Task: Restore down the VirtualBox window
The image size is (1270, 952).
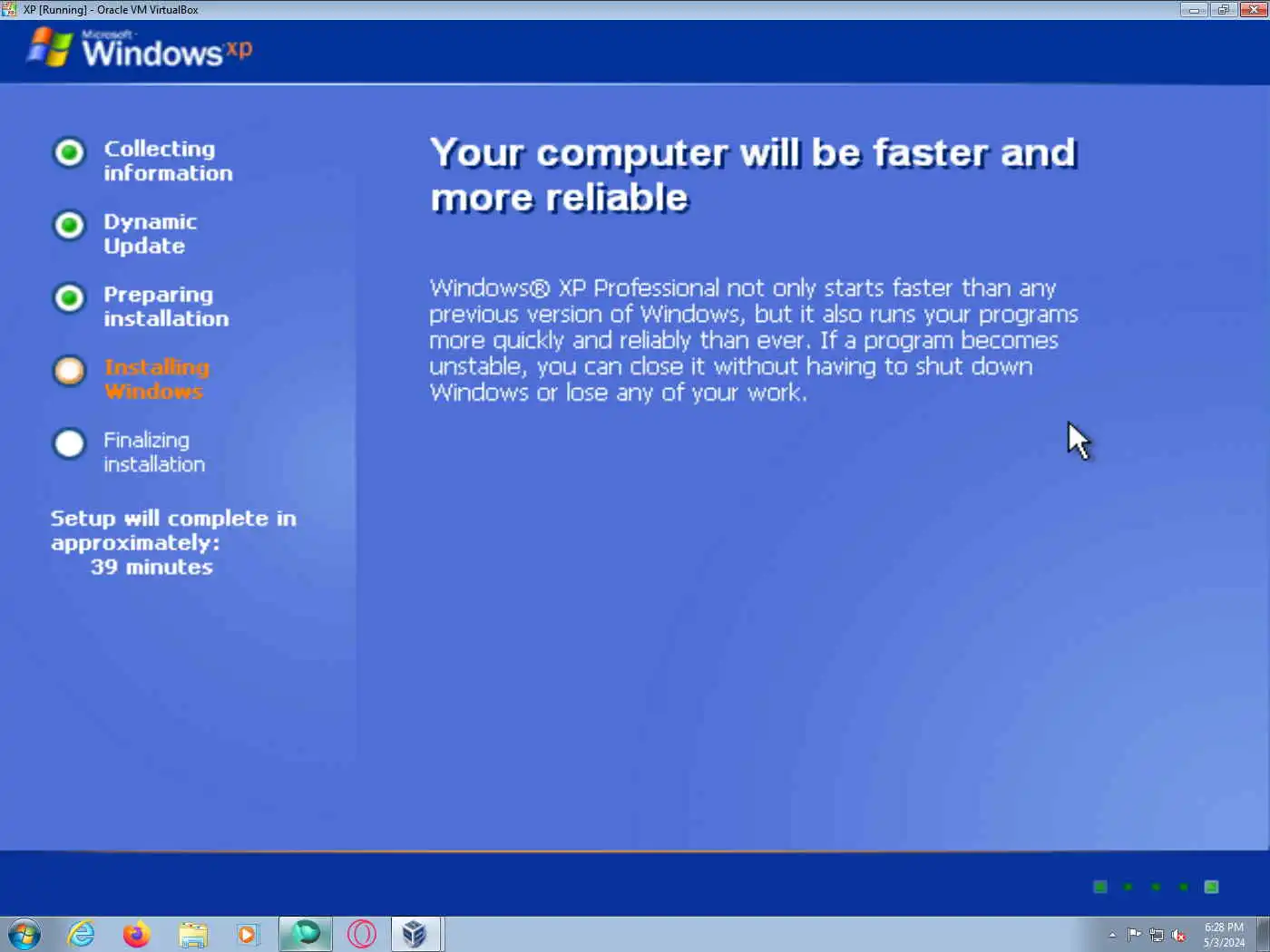Action: [x=1223, y=9]
